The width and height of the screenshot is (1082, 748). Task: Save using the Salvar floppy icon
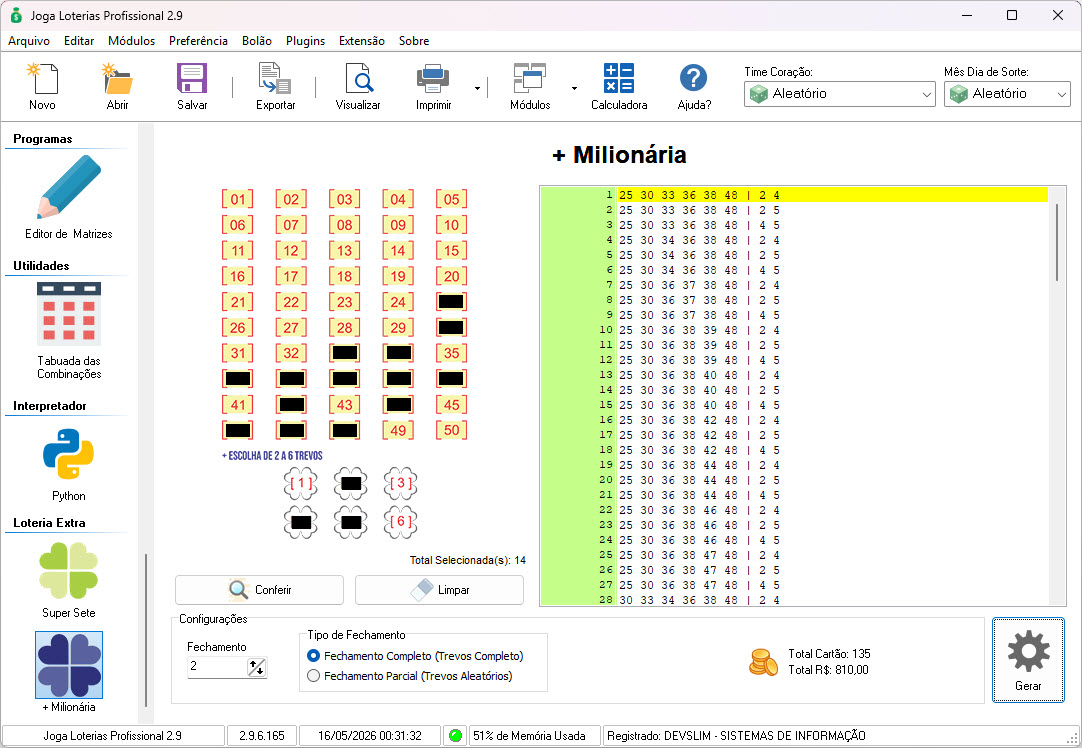[x=192, y=79]
